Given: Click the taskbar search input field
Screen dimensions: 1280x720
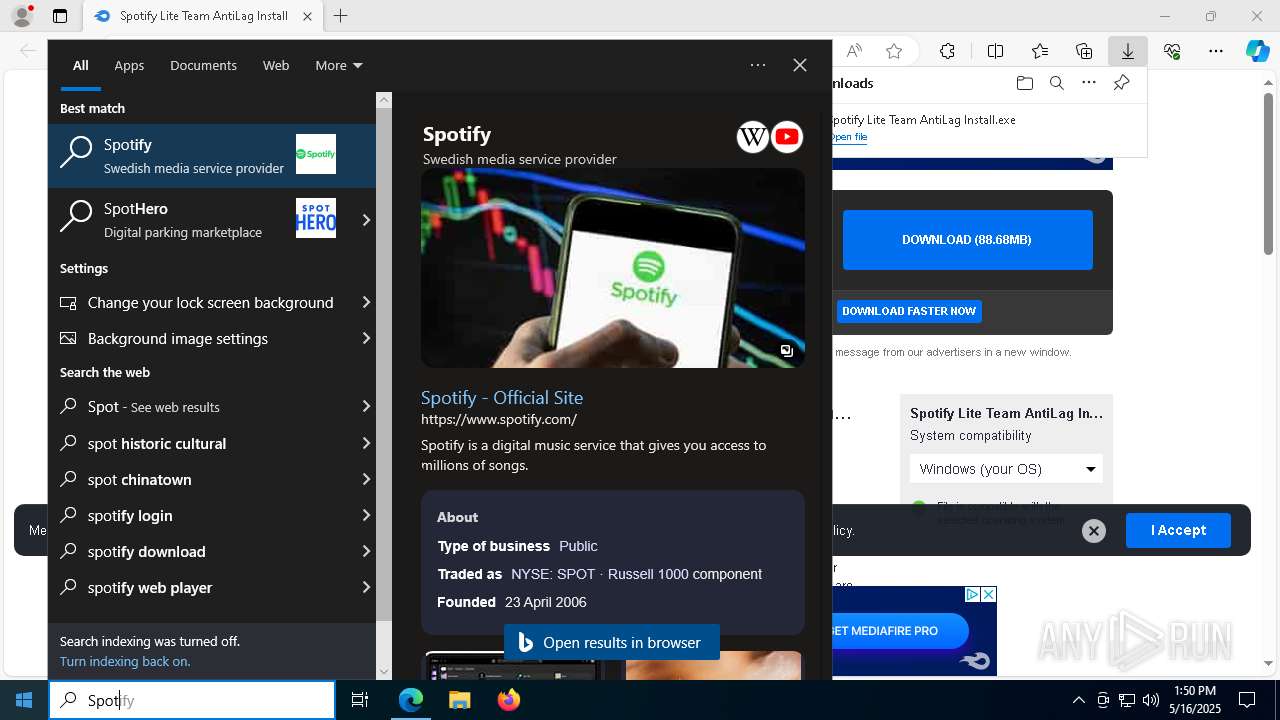Looking at the screenshot, I should [192, 700].
